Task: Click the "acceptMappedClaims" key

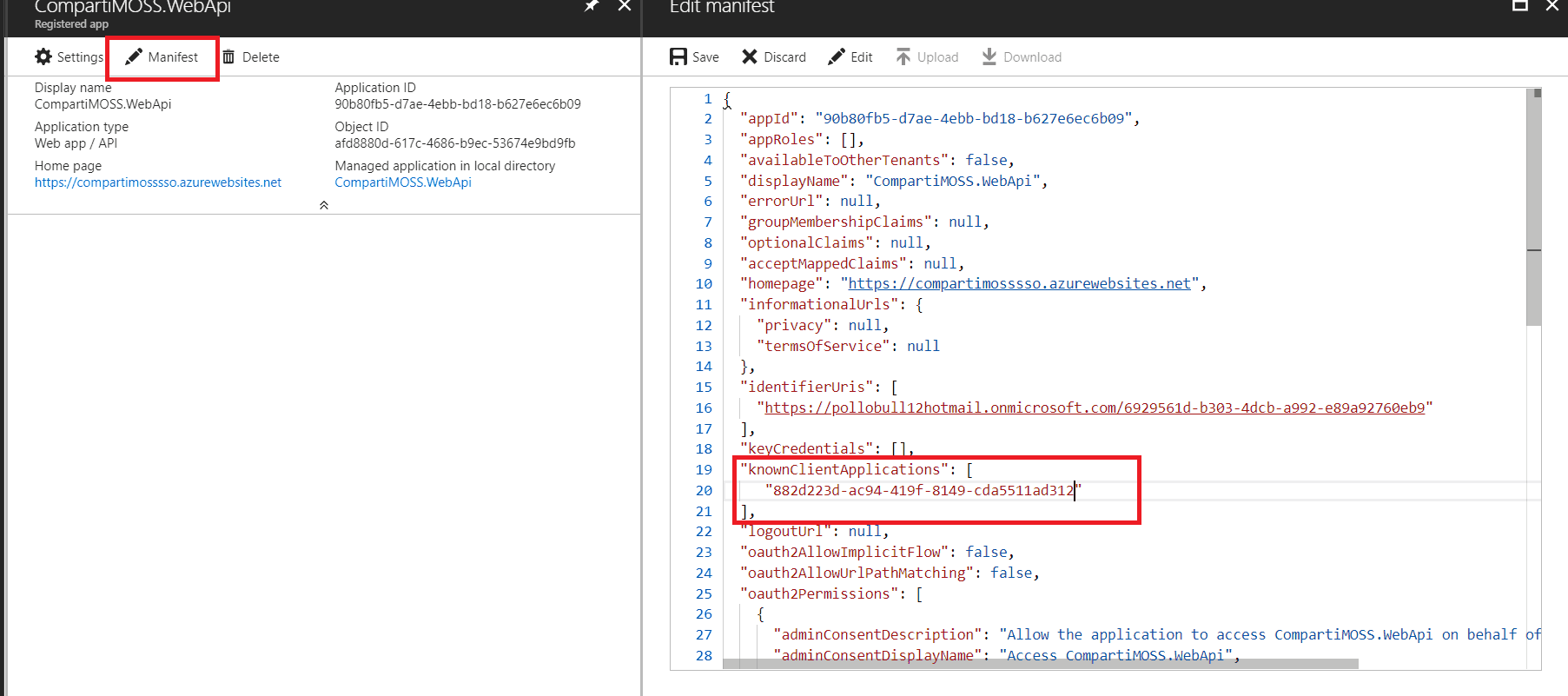Action: 824,264
